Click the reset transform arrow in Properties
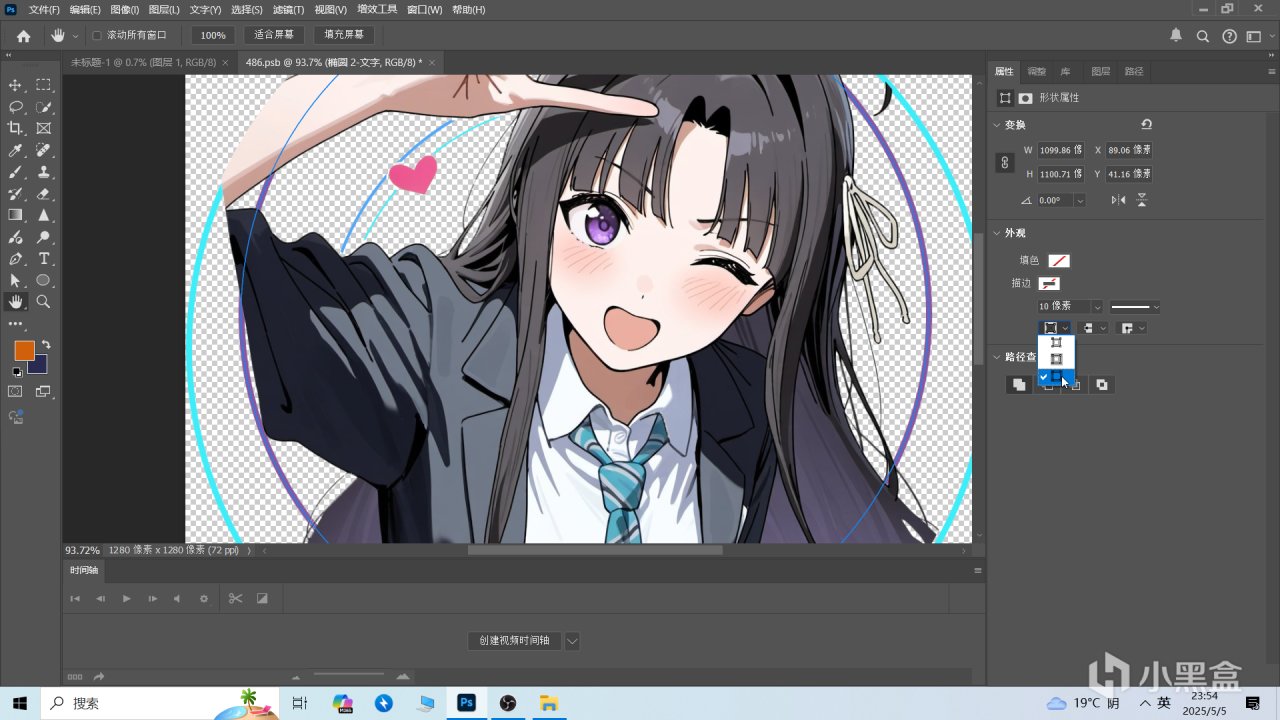This screenshot has height=720, width=1280. pyautogui.click(x=1146, y=125)
